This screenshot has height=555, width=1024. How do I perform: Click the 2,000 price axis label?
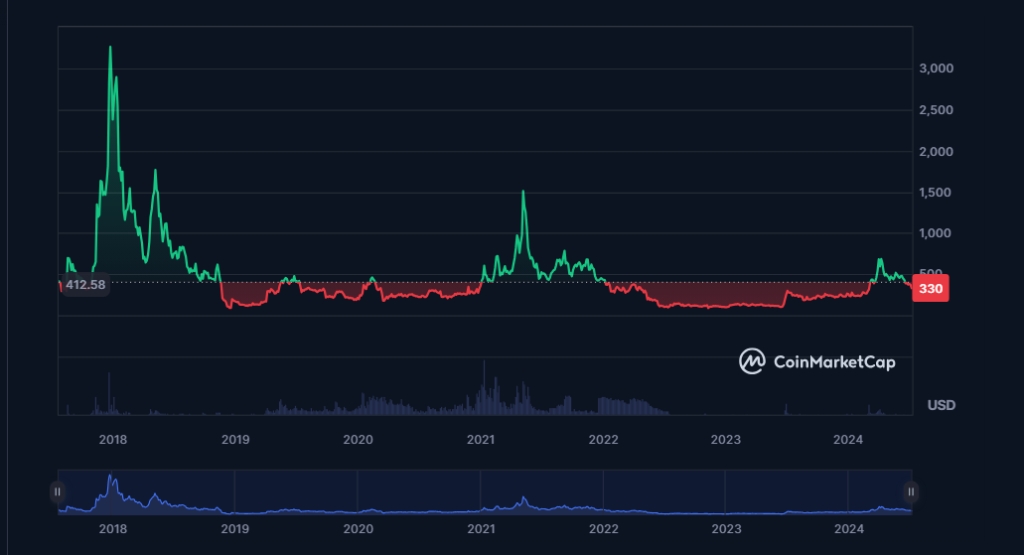pyautogui.click(x=937, y=151)
